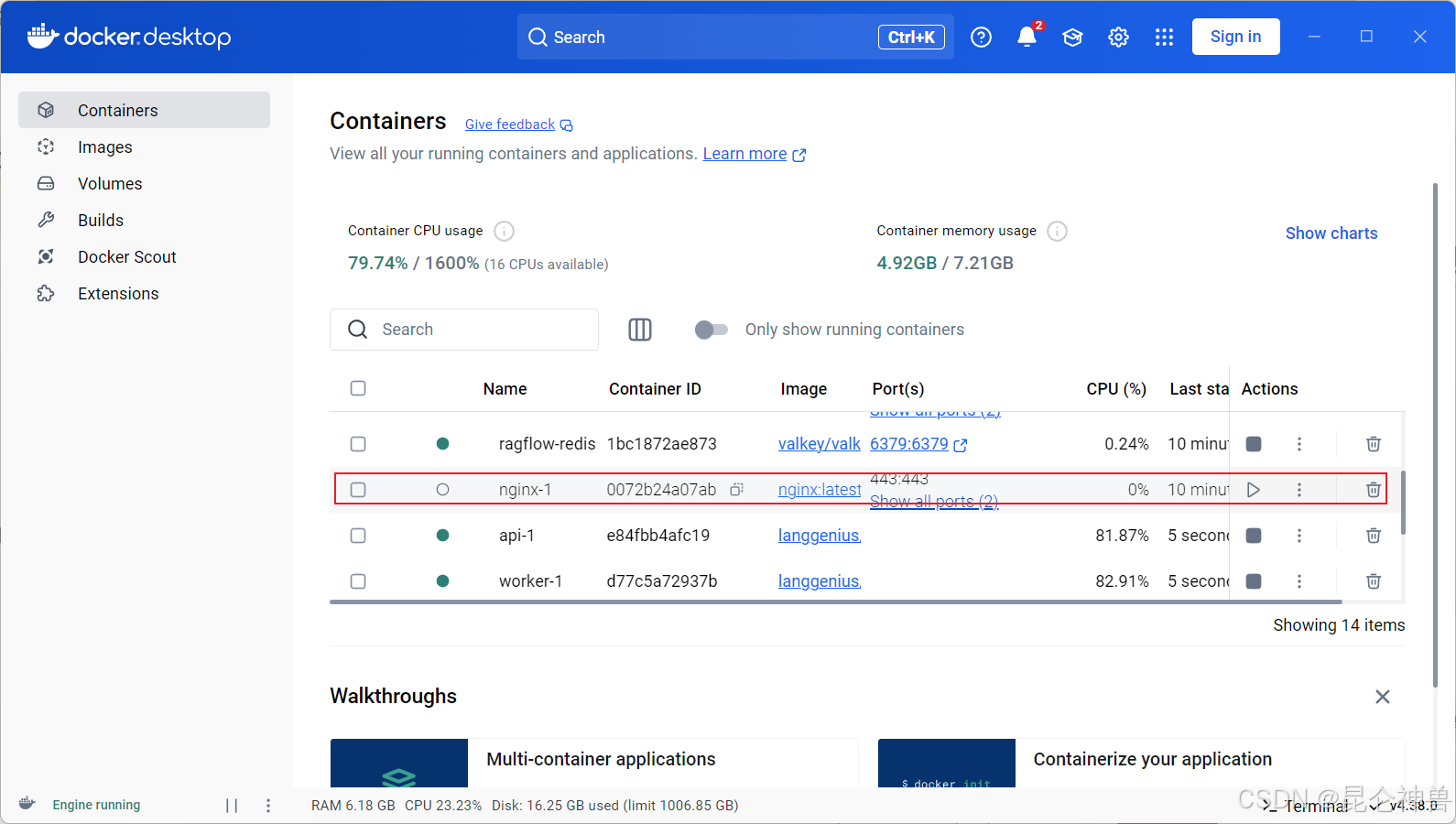Stop the worker-1 container

(x=1254, y=581)
